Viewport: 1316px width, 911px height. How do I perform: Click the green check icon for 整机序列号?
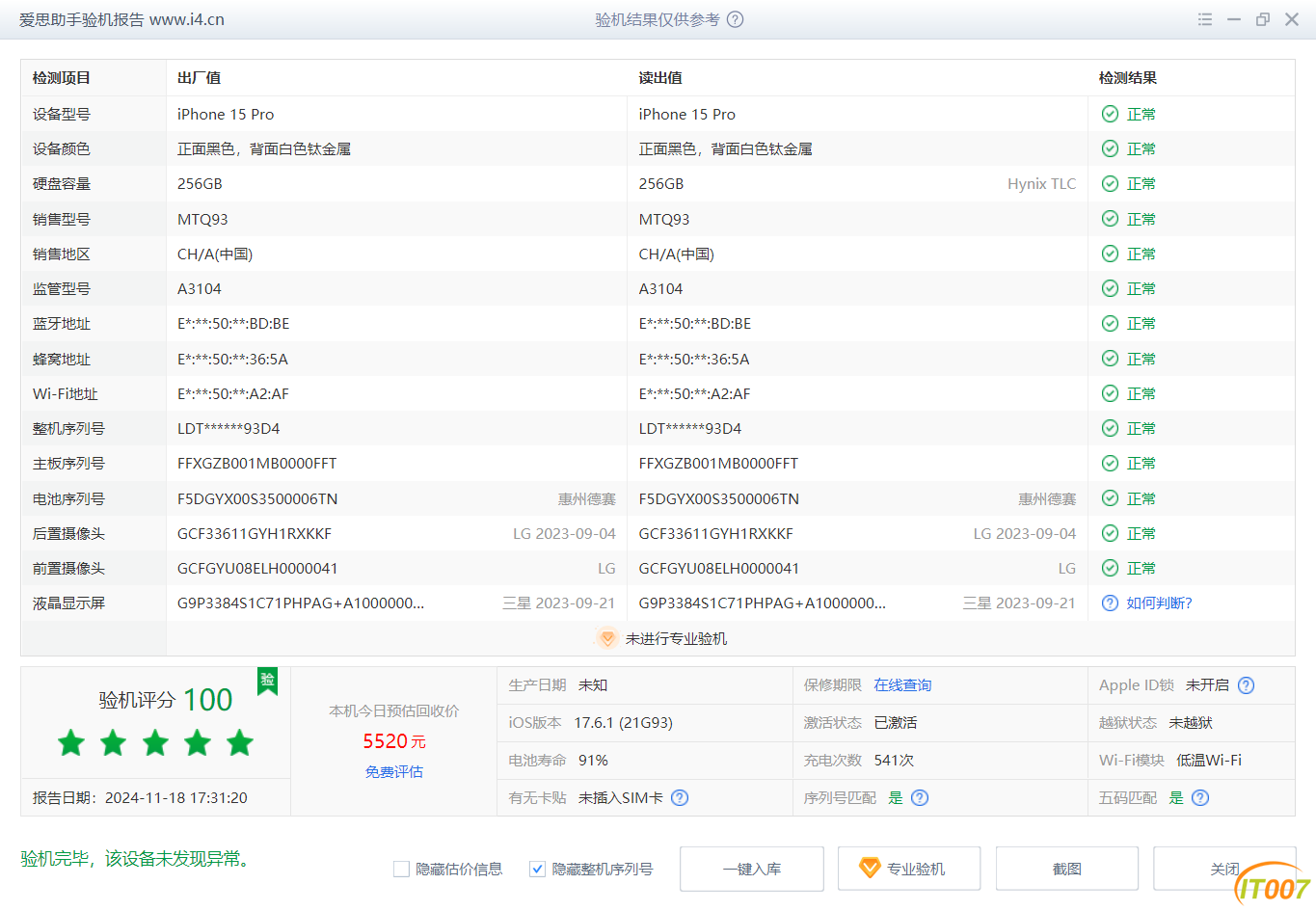click(x=1110, y=428)
